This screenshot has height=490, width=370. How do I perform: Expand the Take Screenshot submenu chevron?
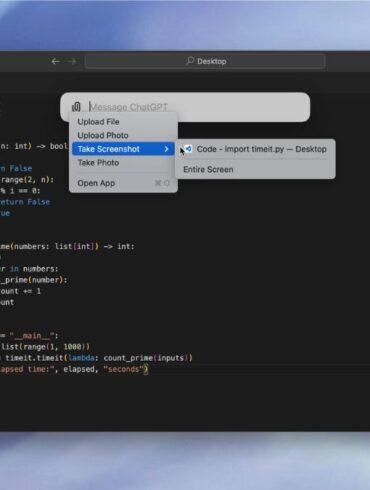coord(166,149)
